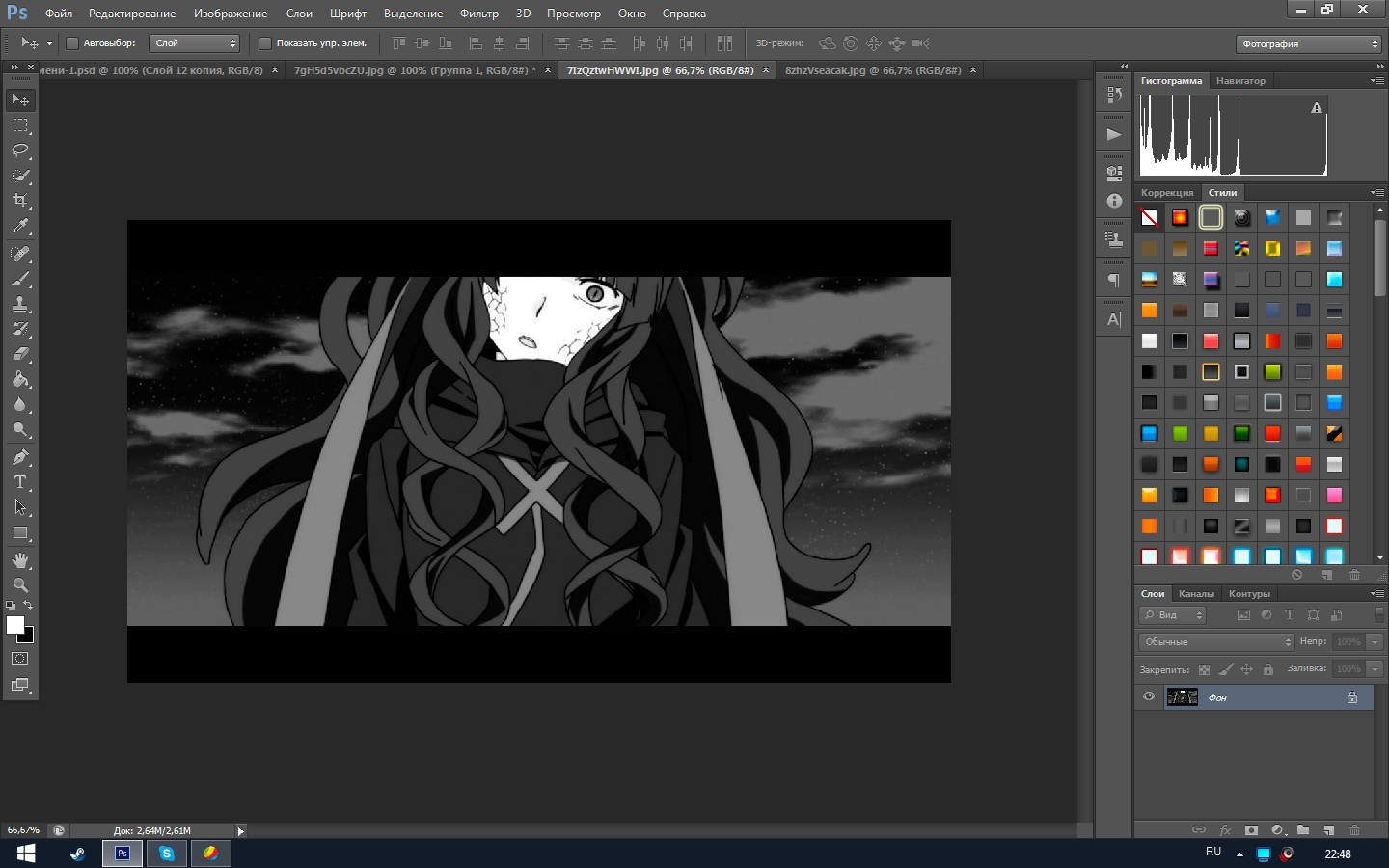
Task: Expand the Непр. opacity dropdown arrow
Action: 1375,642
